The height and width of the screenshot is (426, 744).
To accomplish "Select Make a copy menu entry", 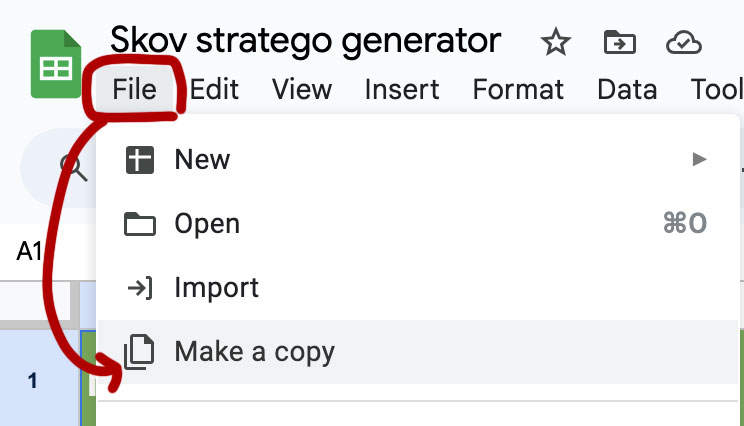I will click(254, 352).
